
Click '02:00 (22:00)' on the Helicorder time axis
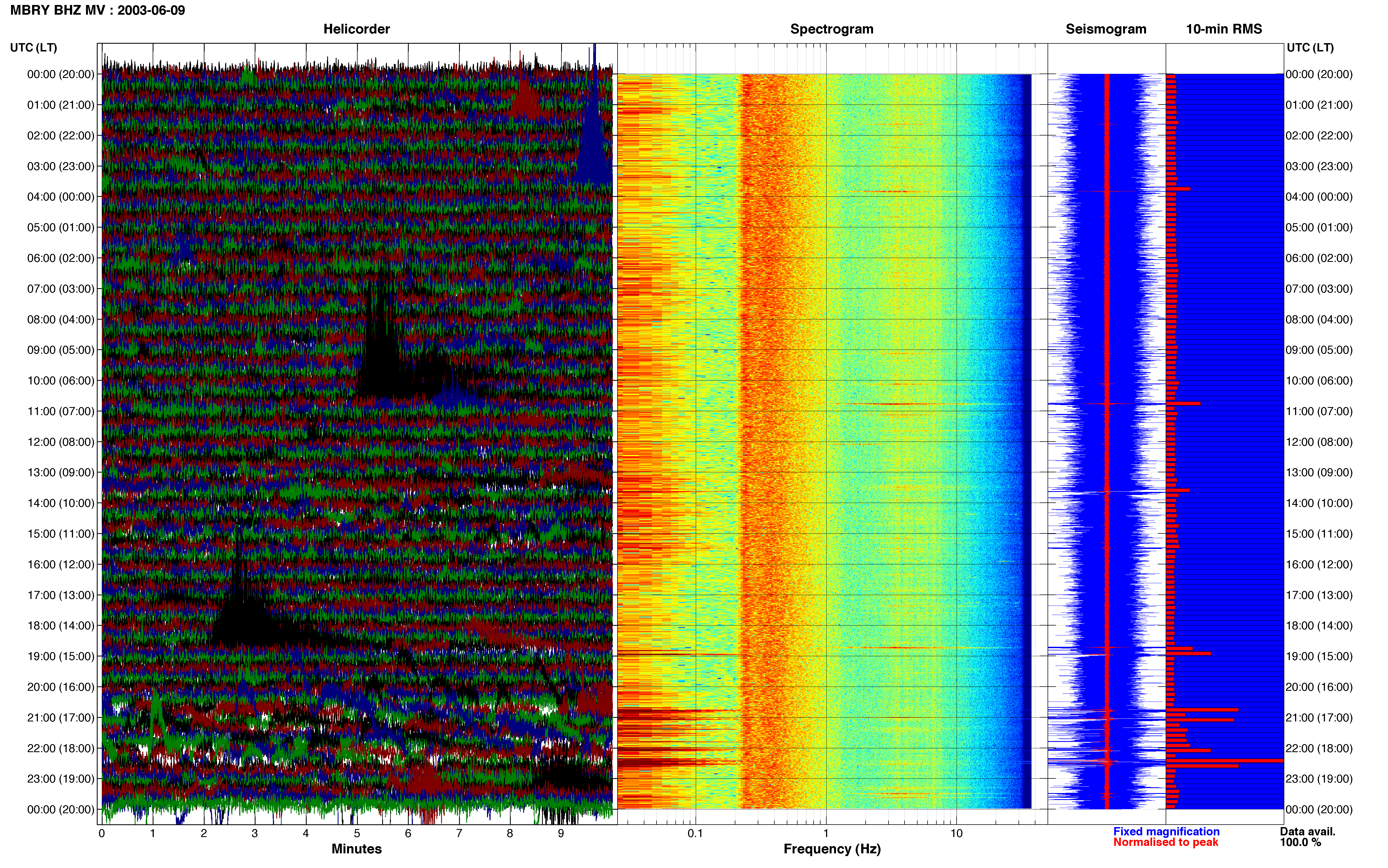coord(61,135)
